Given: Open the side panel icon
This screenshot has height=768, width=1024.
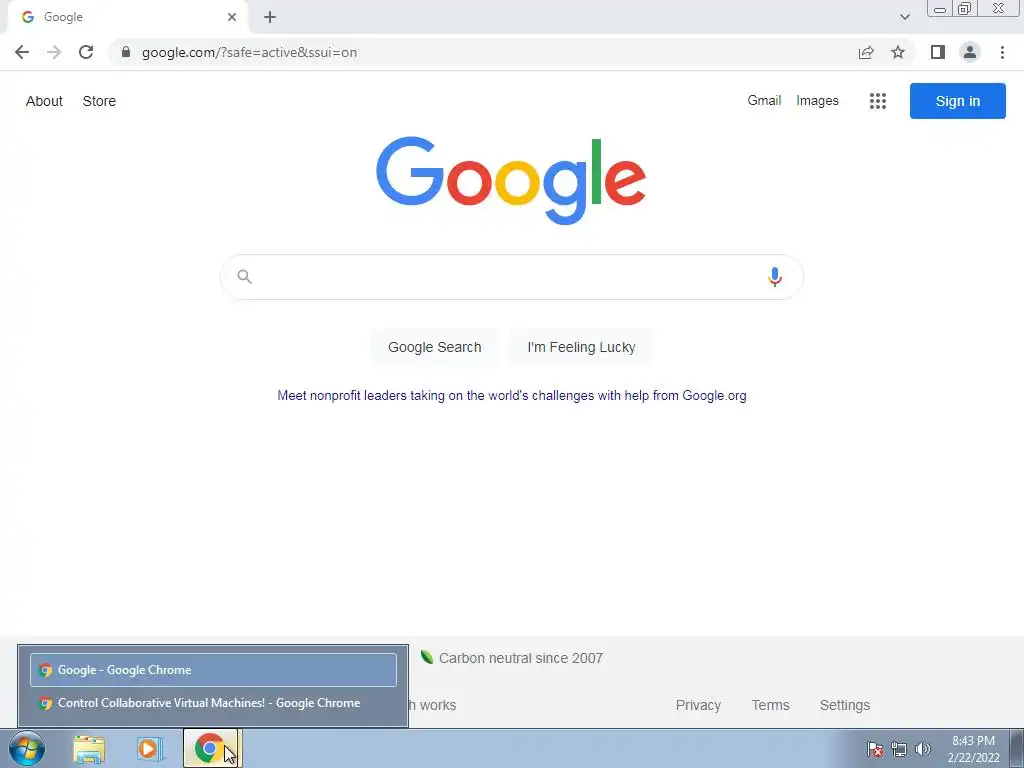Looking at the screenshot, I should tap(938, 52).
